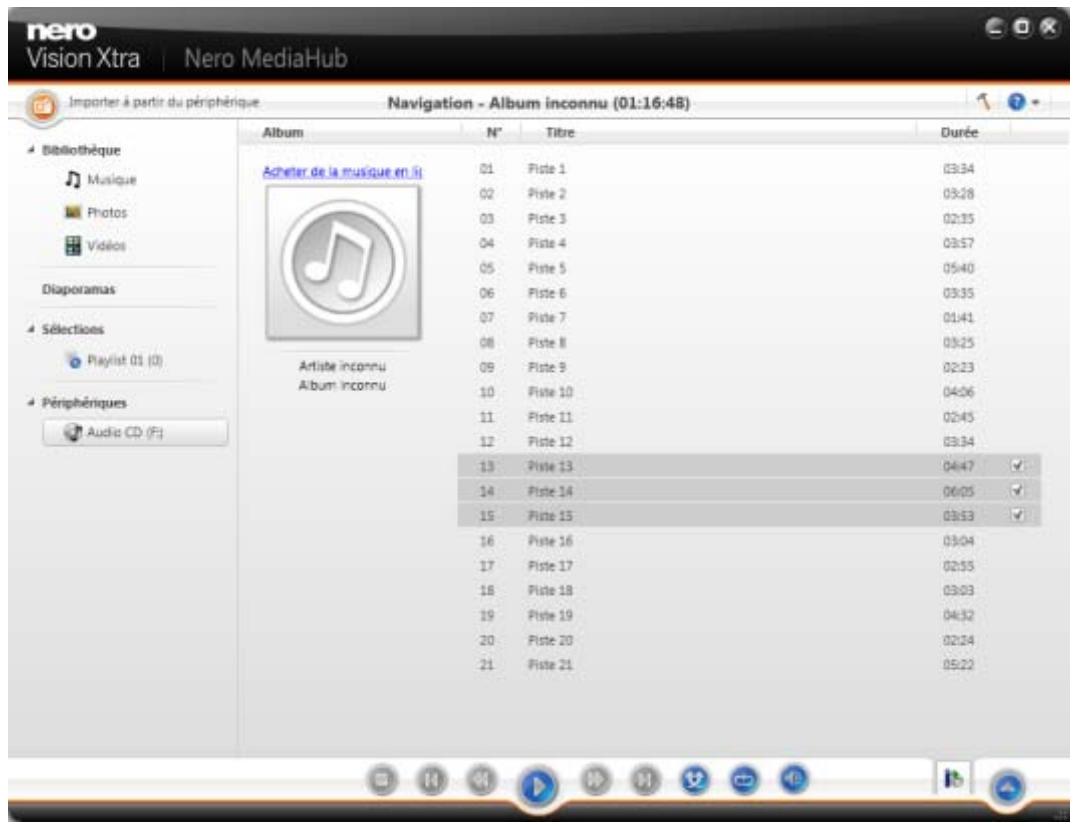Click track number 04
The width and height of the screenshot is (1076, 826).
(x=487, y=244)
